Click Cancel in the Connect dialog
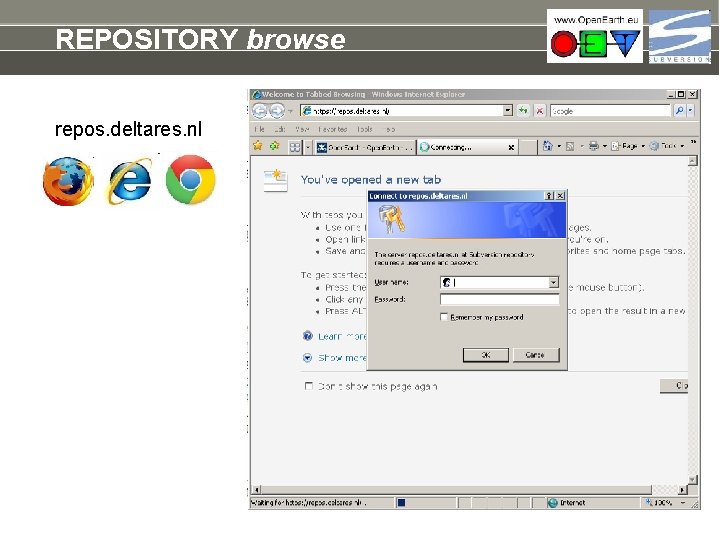The image size is (720, 540). (x=535, y=355)
